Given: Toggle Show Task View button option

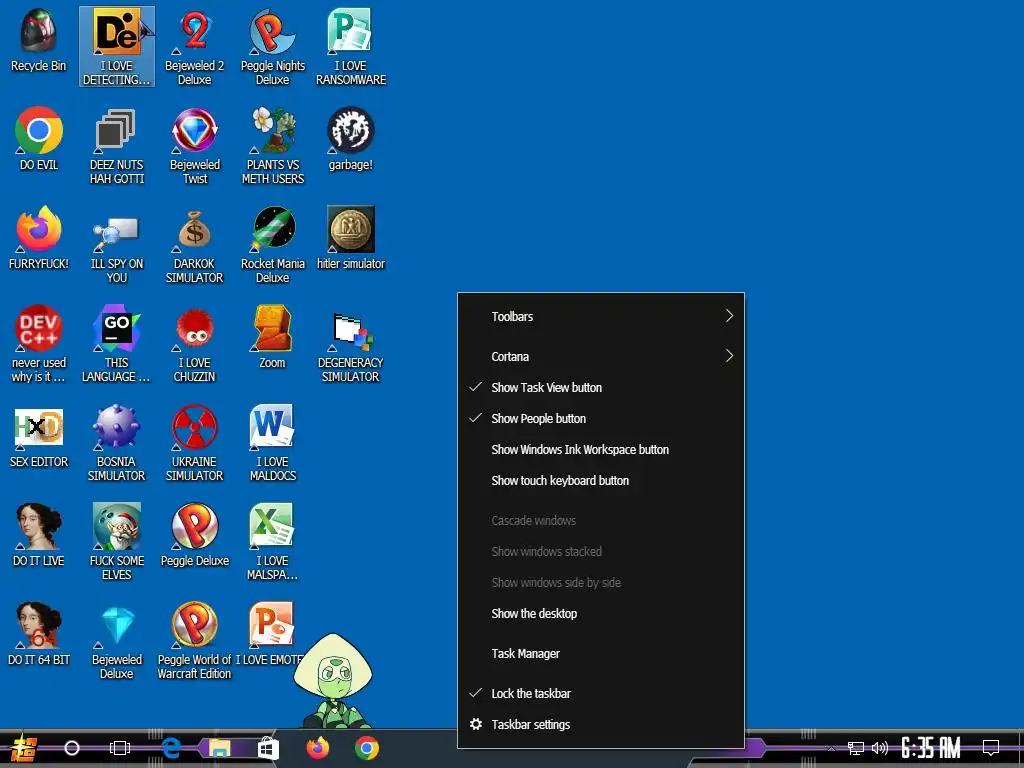Looking at the screenshot, I should point(601,387).
